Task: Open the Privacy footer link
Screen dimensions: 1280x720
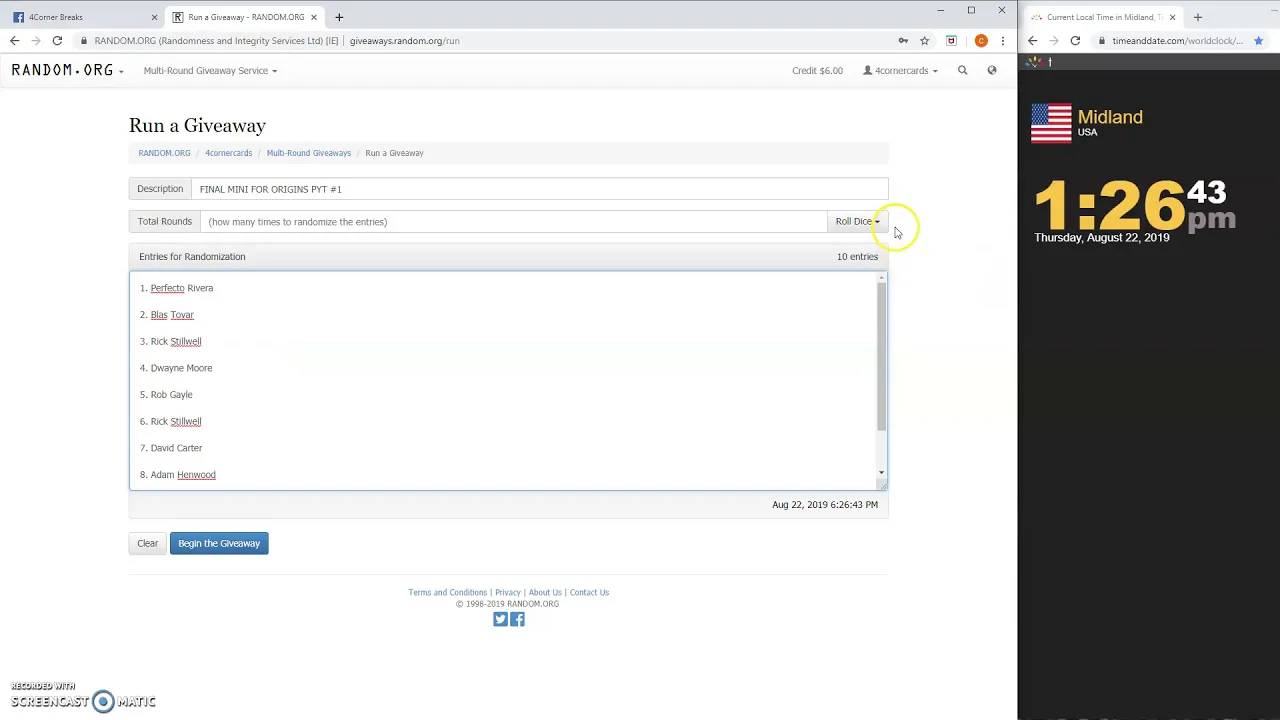Action: point(507,592)
